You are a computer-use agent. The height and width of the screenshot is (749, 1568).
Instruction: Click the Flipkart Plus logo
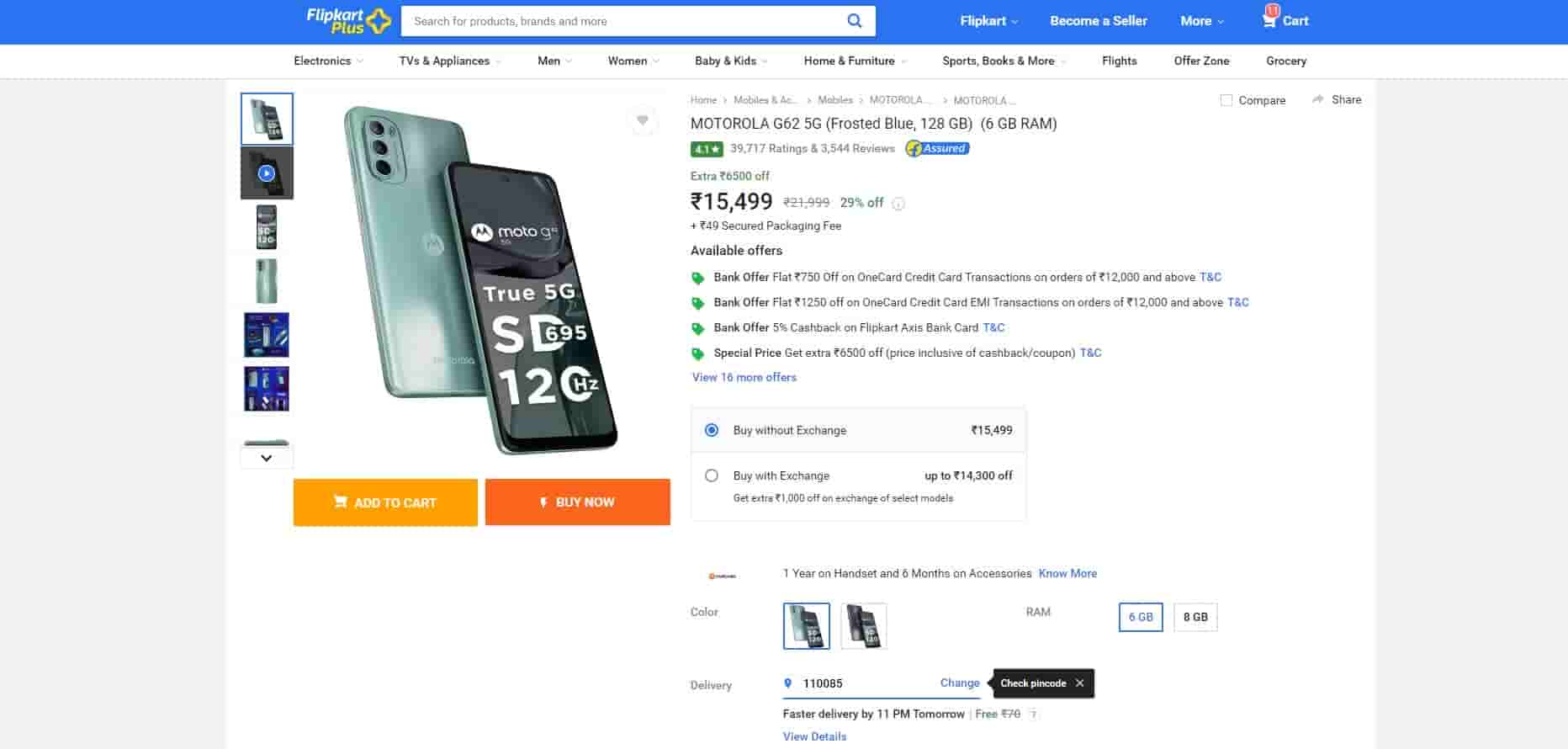(x=348, y=20)
